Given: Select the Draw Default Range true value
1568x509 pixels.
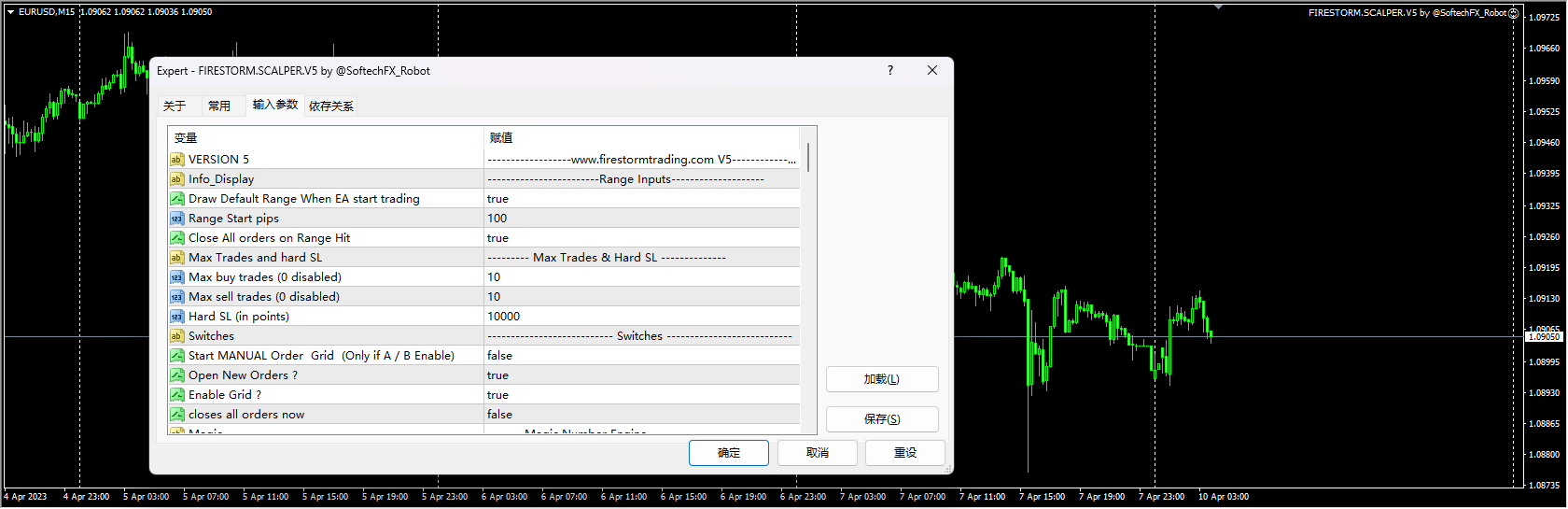Looking at the screenshot, I should pyautogui.click(x=642, y=199).
